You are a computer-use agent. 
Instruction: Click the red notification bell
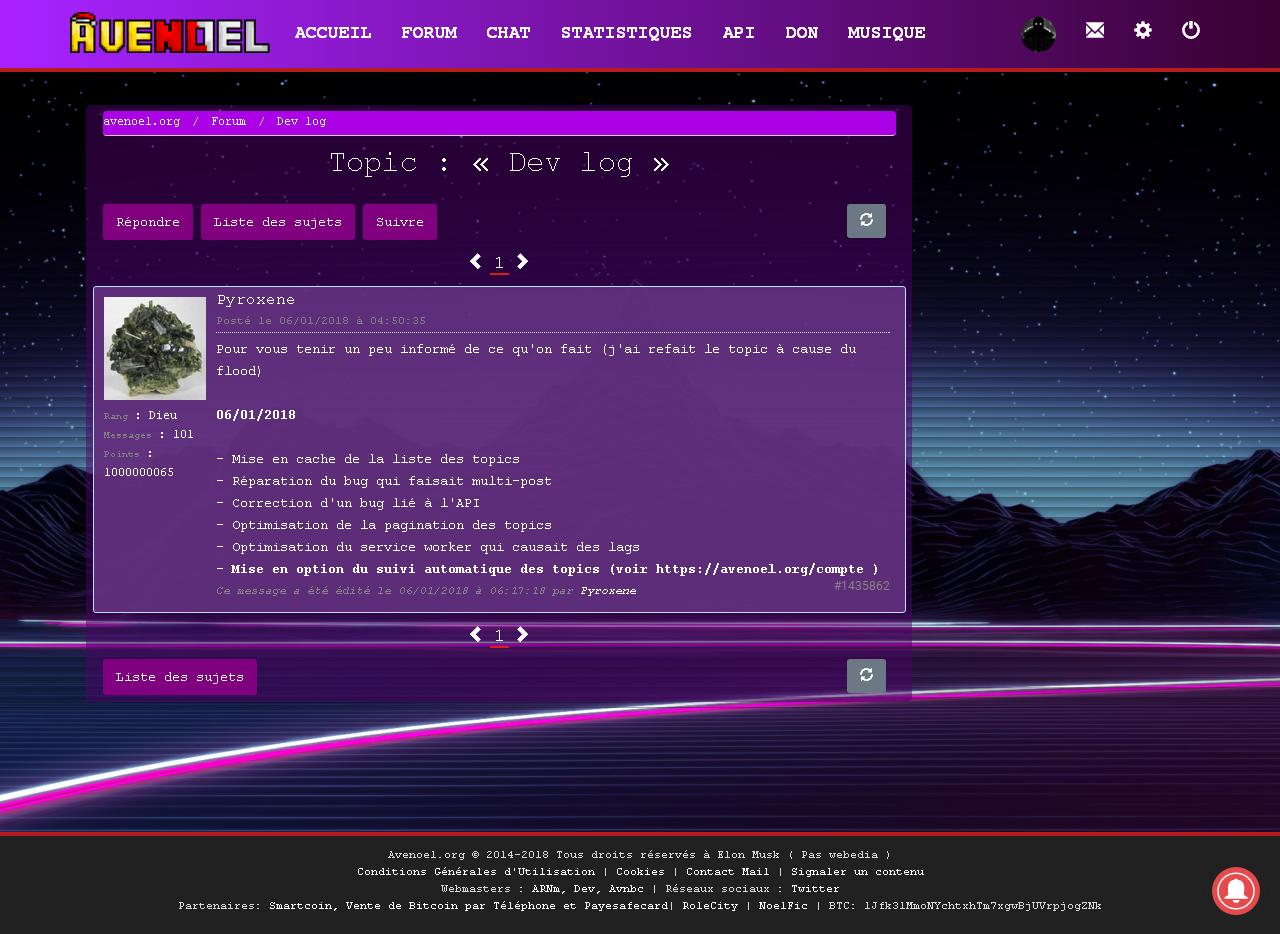pyautogui.click(x=1236, y=891)
